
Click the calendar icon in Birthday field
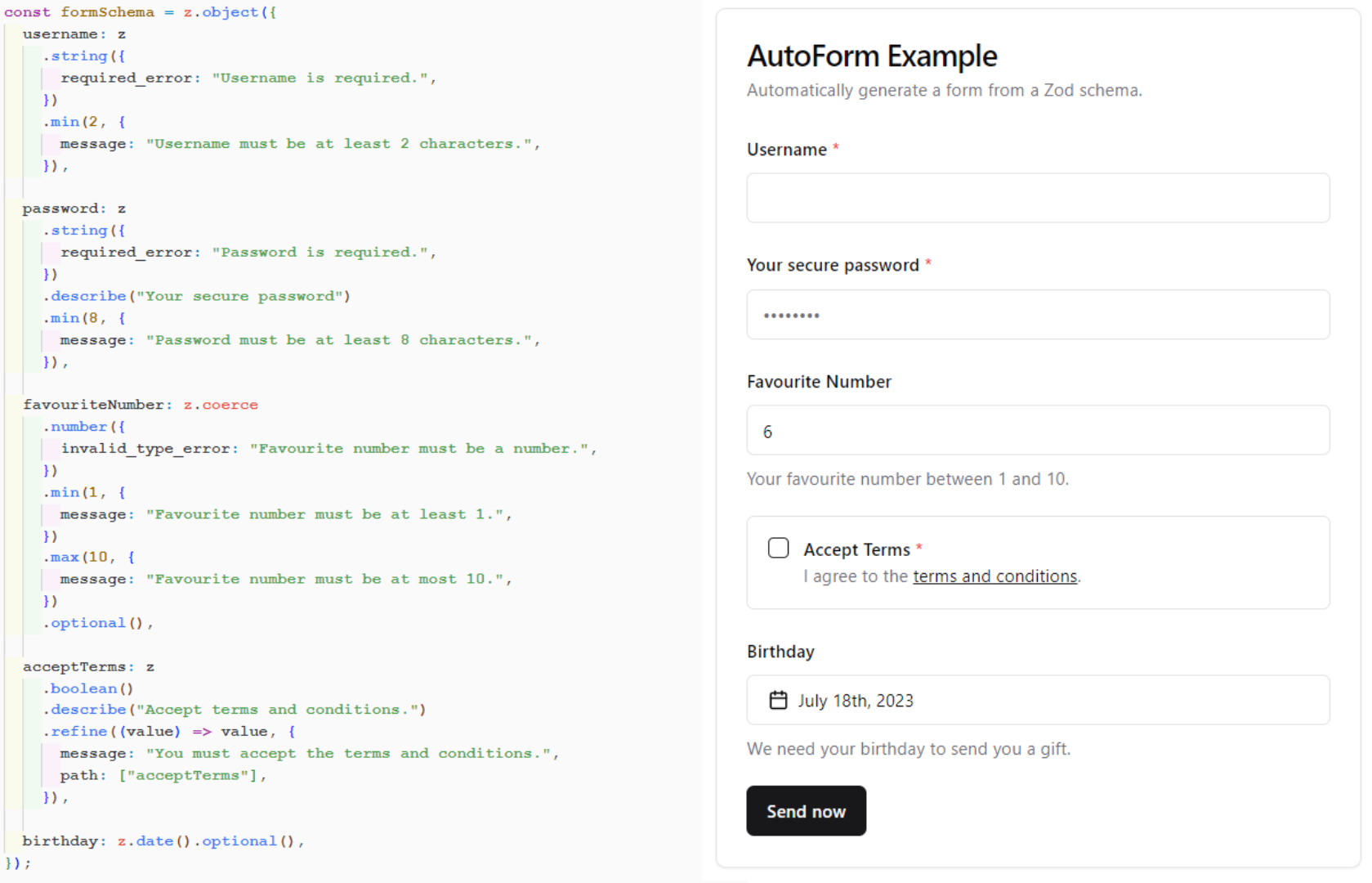click(x=779, y=700)
